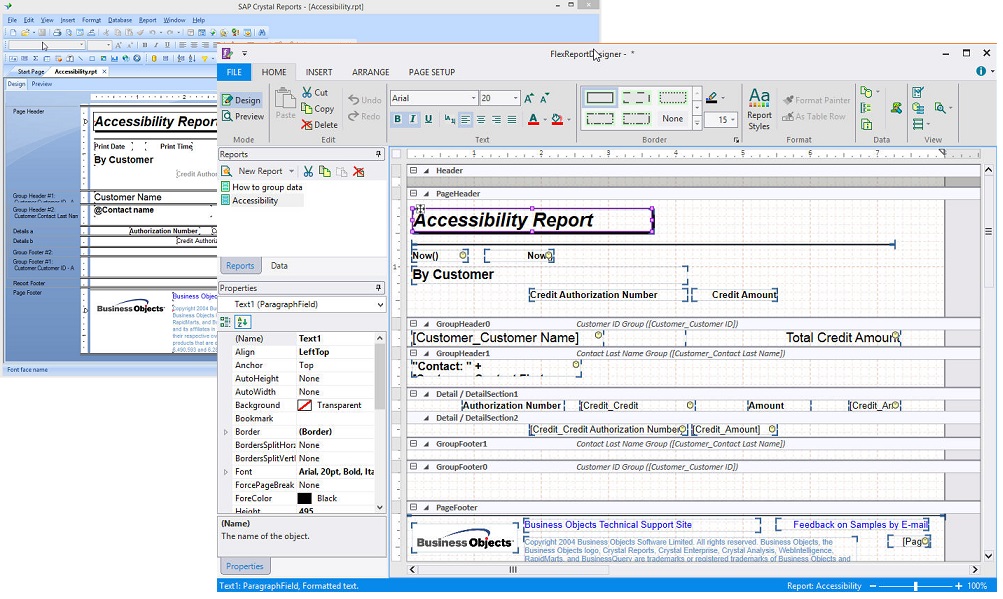Click the As Table Row icon

[x=788, y=116]
